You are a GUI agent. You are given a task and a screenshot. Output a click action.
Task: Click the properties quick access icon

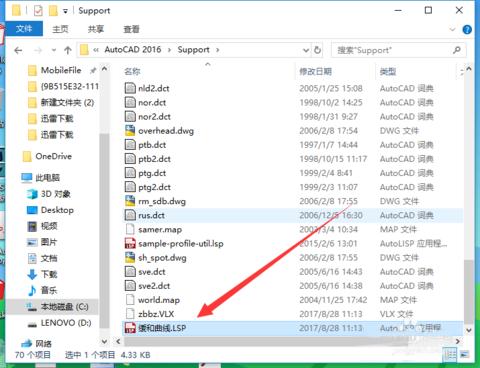pos(38,11)
